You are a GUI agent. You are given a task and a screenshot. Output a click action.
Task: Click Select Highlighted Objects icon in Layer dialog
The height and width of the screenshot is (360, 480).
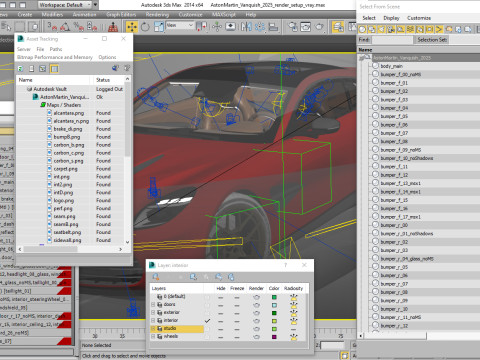pos(193,277)
